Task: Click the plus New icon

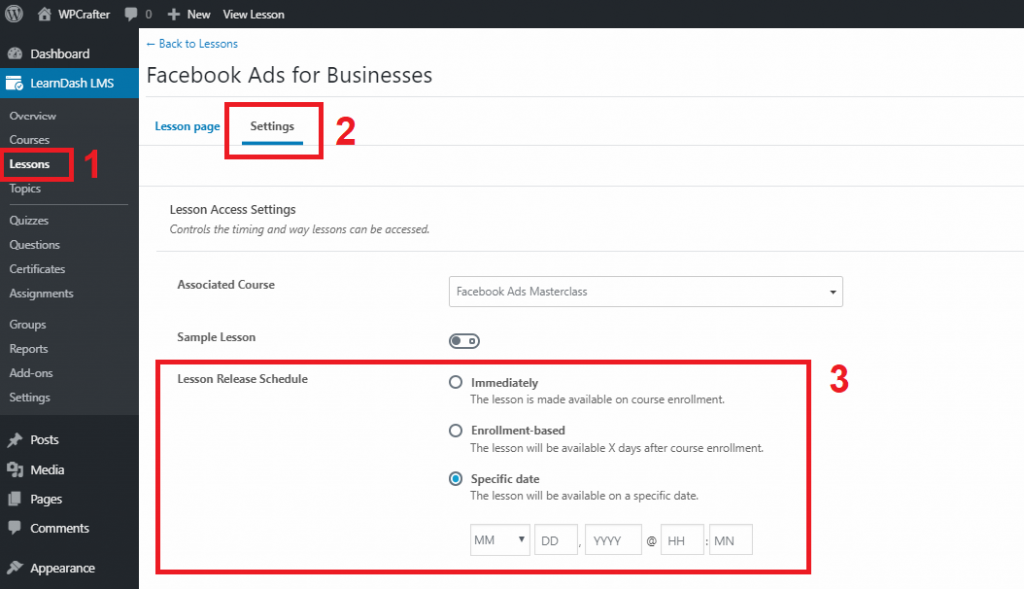Action: pyautogui.click(x=174, y=14)
